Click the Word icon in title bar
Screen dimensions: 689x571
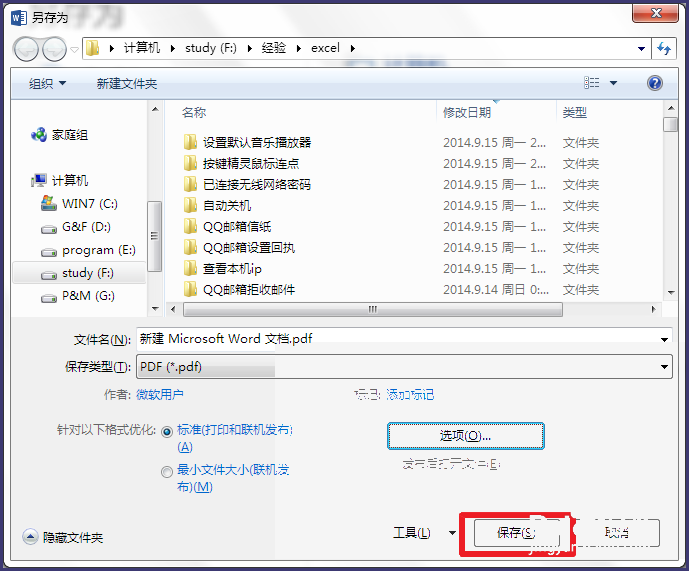19,18
